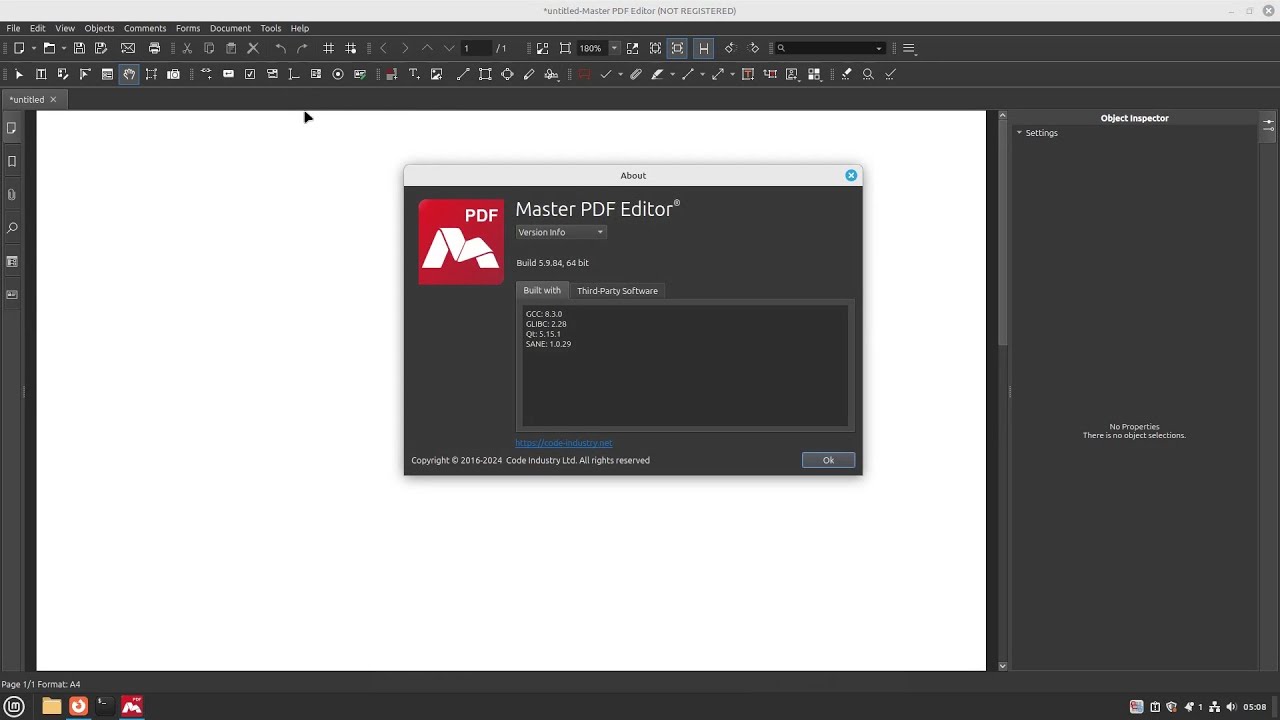This screenshot has width=1280, height=720.
Task: Click the toolbar search field
Action: click(x=830, y=48)
